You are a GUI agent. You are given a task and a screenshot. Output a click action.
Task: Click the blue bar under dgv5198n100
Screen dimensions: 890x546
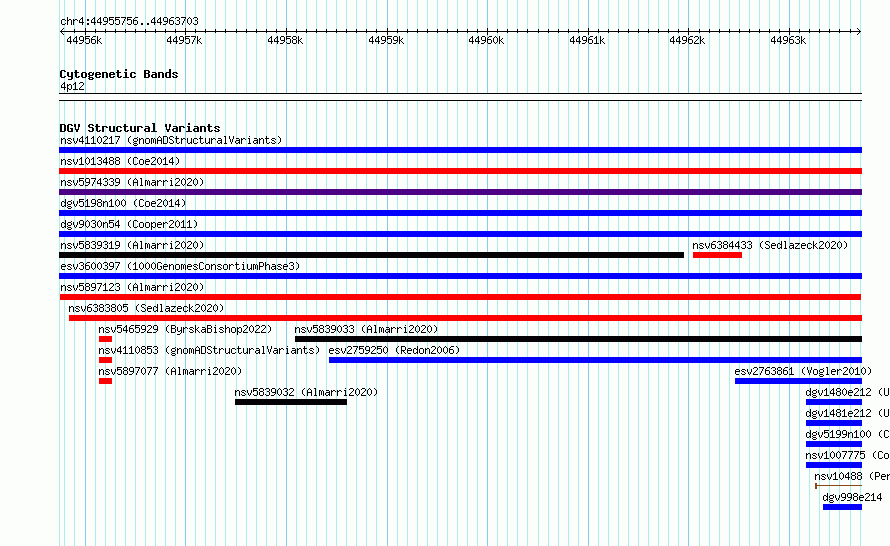[460, 213]
